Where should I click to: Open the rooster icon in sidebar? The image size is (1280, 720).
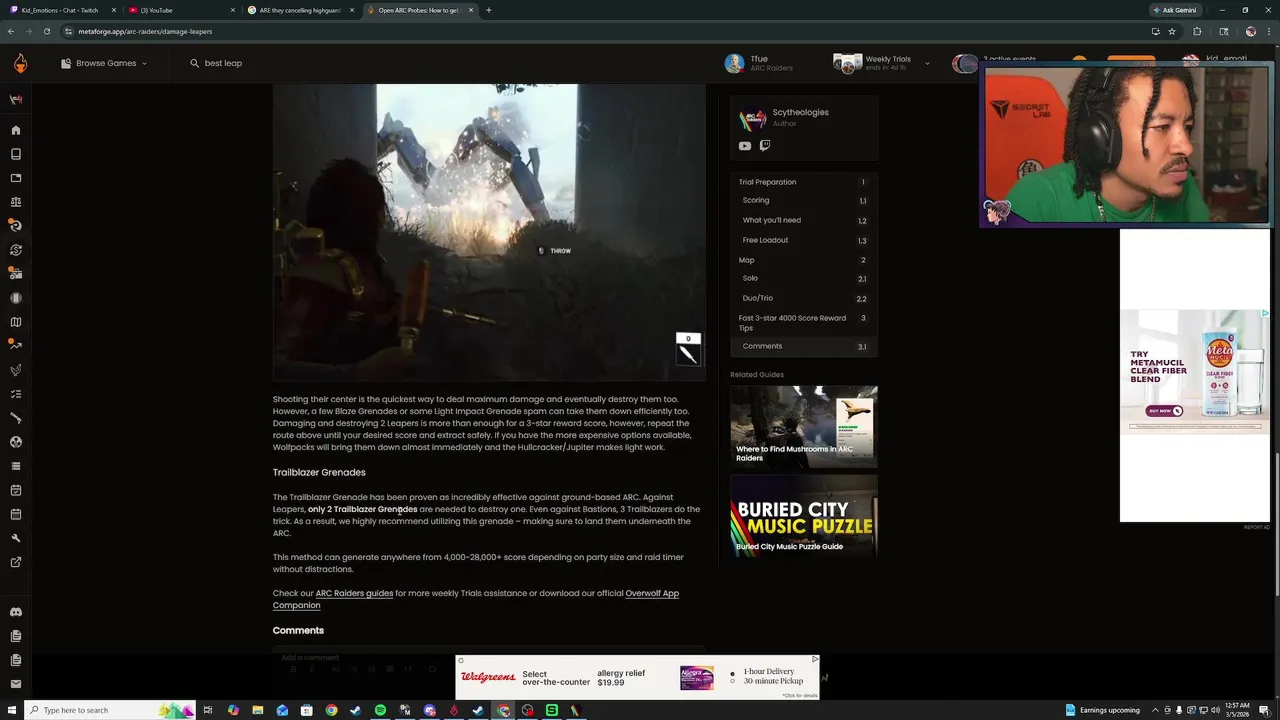pos(15,370)
